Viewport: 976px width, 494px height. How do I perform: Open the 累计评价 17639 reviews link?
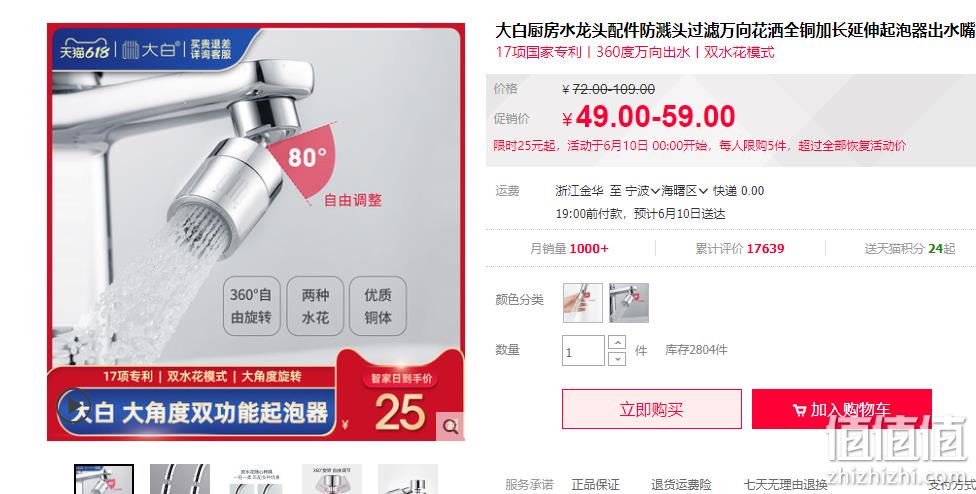click(x=739, y=249)
